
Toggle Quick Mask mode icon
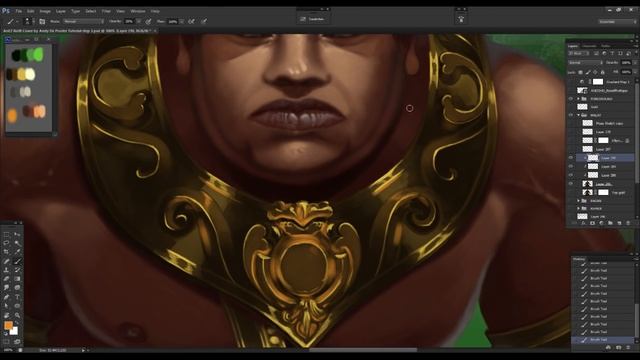[7, 342]
